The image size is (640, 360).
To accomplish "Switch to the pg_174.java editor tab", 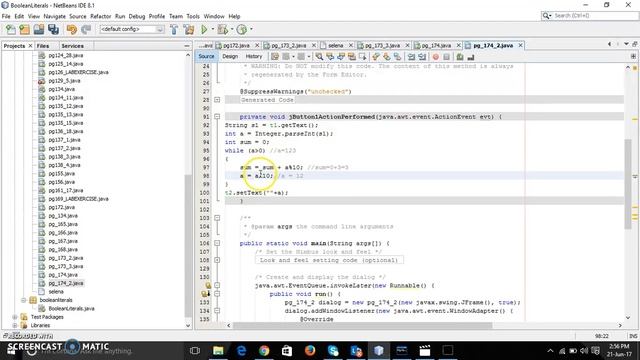I will coord(436,45).
